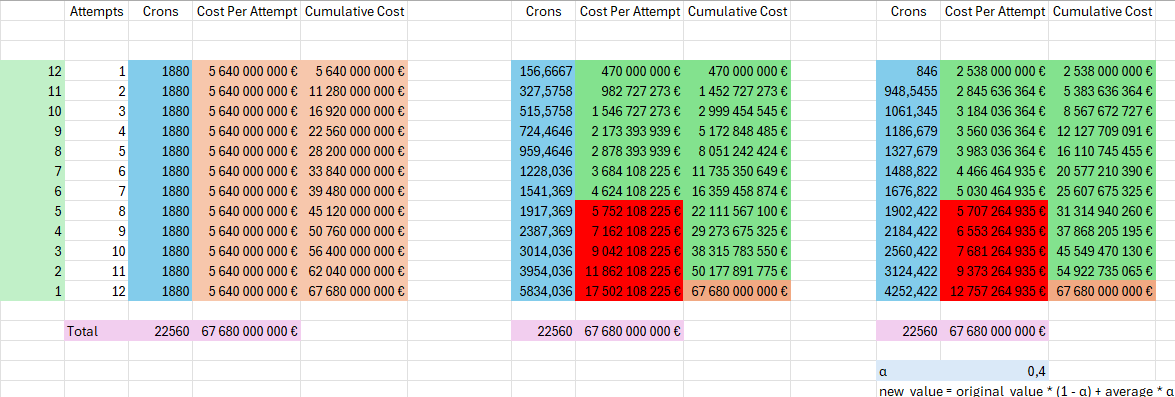The image size is (1175, 397).
Task: Select cumulative cost cell 11 280 000 000 €
Action: coord(354,91)
